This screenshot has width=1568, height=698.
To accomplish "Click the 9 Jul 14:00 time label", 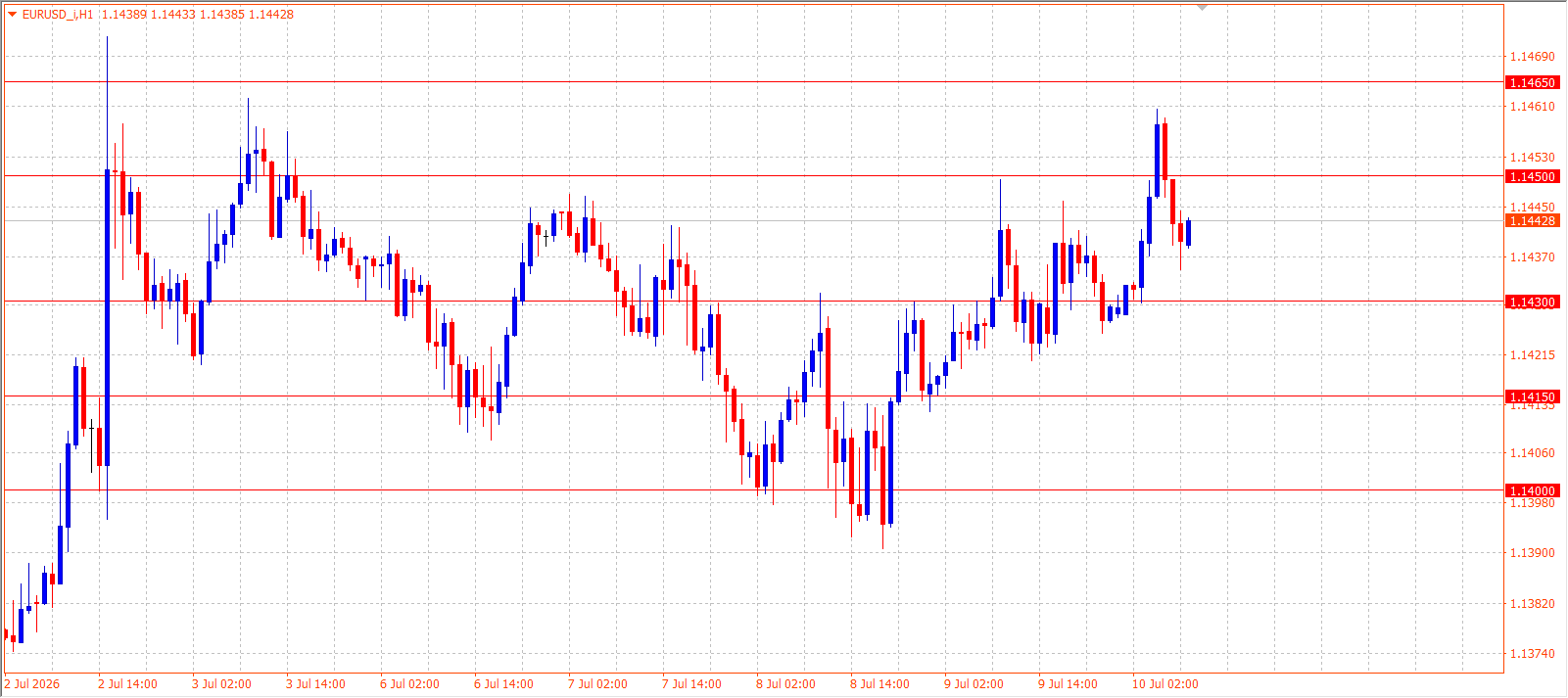I will click(1068, 684).
